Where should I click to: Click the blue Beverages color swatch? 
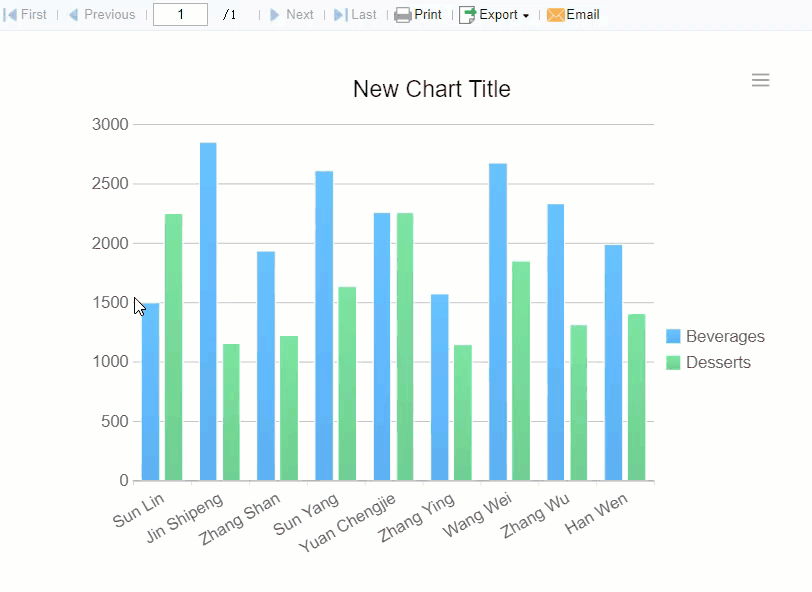(673, 336)
